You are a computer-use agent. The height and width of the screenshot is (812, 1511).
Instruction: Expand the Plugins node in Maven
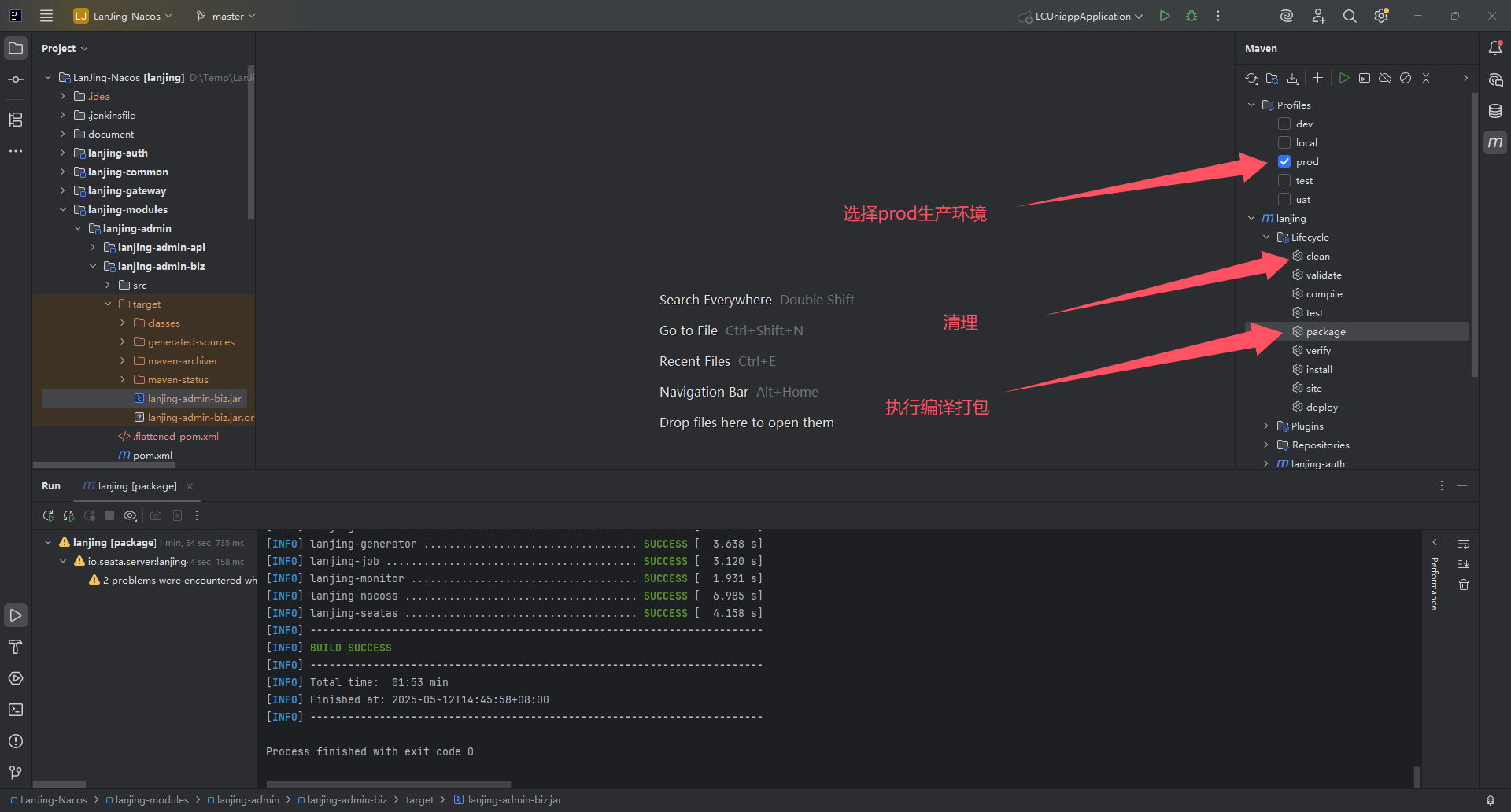[1266, 426]
